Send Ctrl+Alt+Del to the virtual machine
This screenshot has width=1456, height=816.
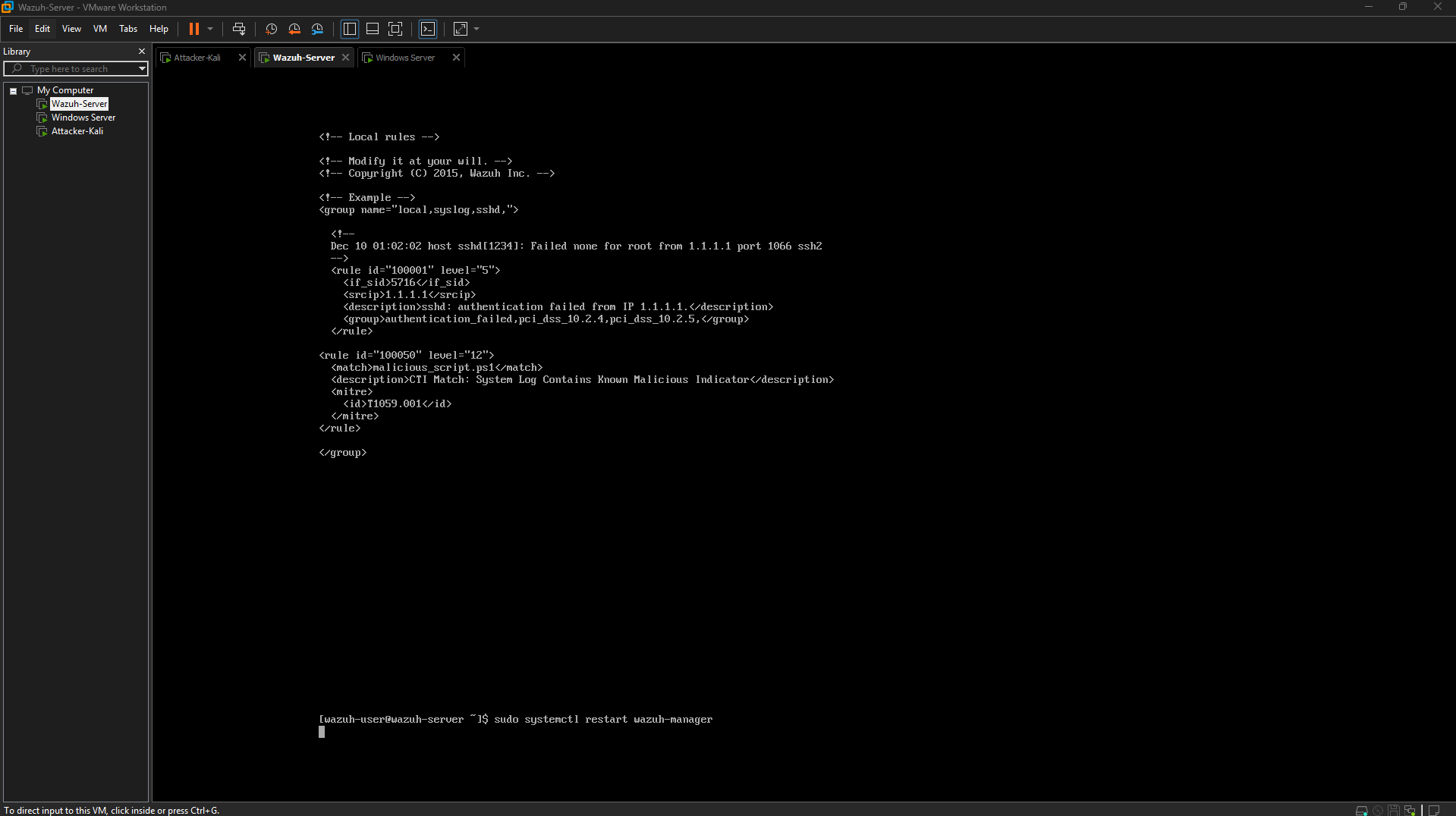[239, 29]
